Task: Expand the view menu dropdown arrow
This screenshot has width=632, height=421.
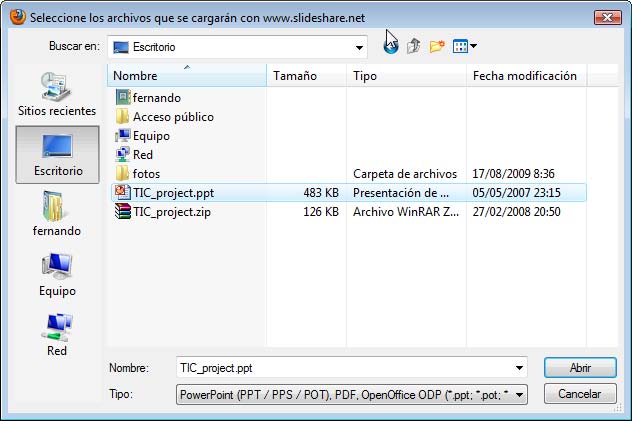Action: point(474,46)
